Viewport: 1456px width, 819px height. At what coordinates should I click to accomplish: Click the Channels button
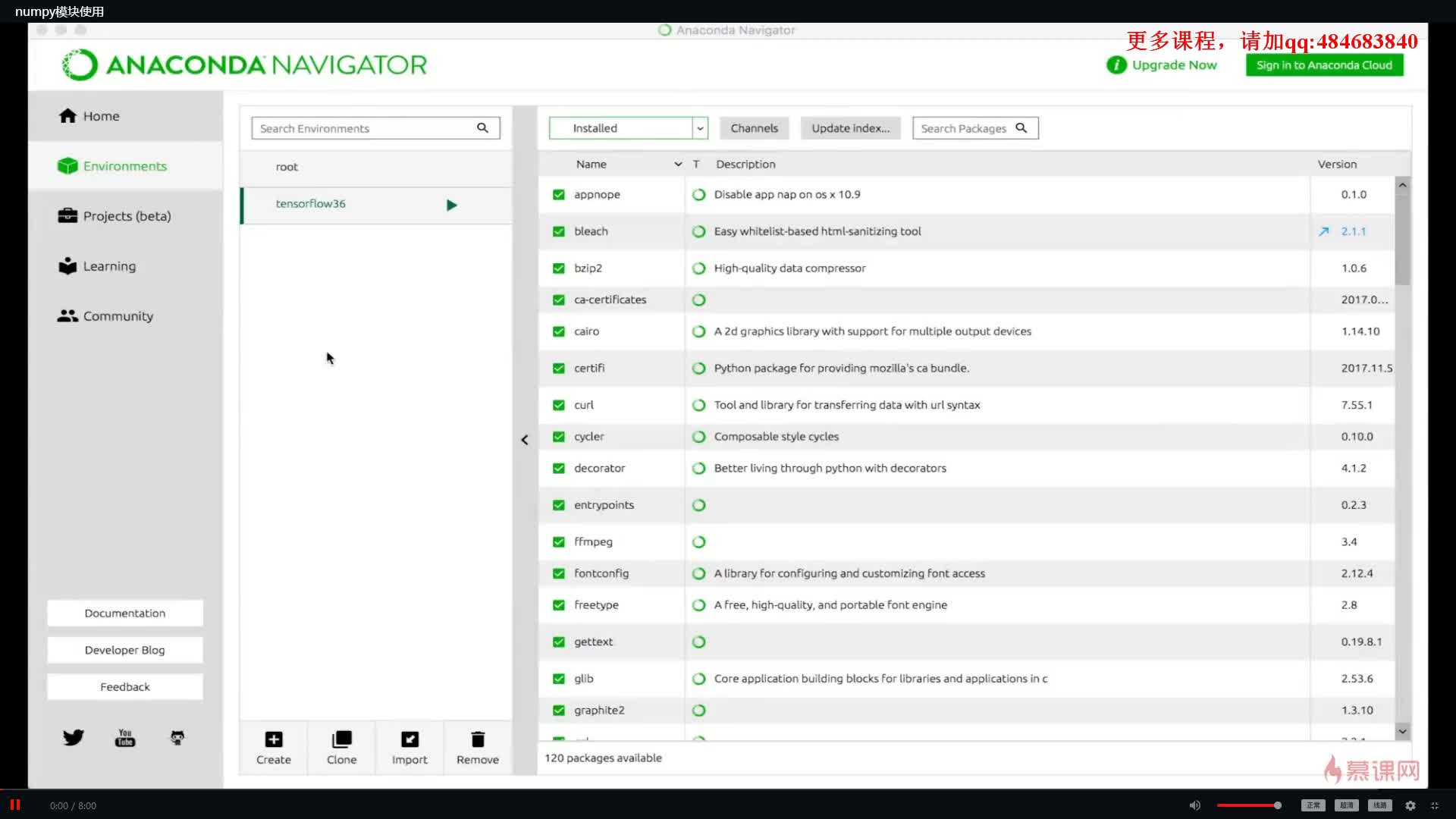[x=754, y=128]
